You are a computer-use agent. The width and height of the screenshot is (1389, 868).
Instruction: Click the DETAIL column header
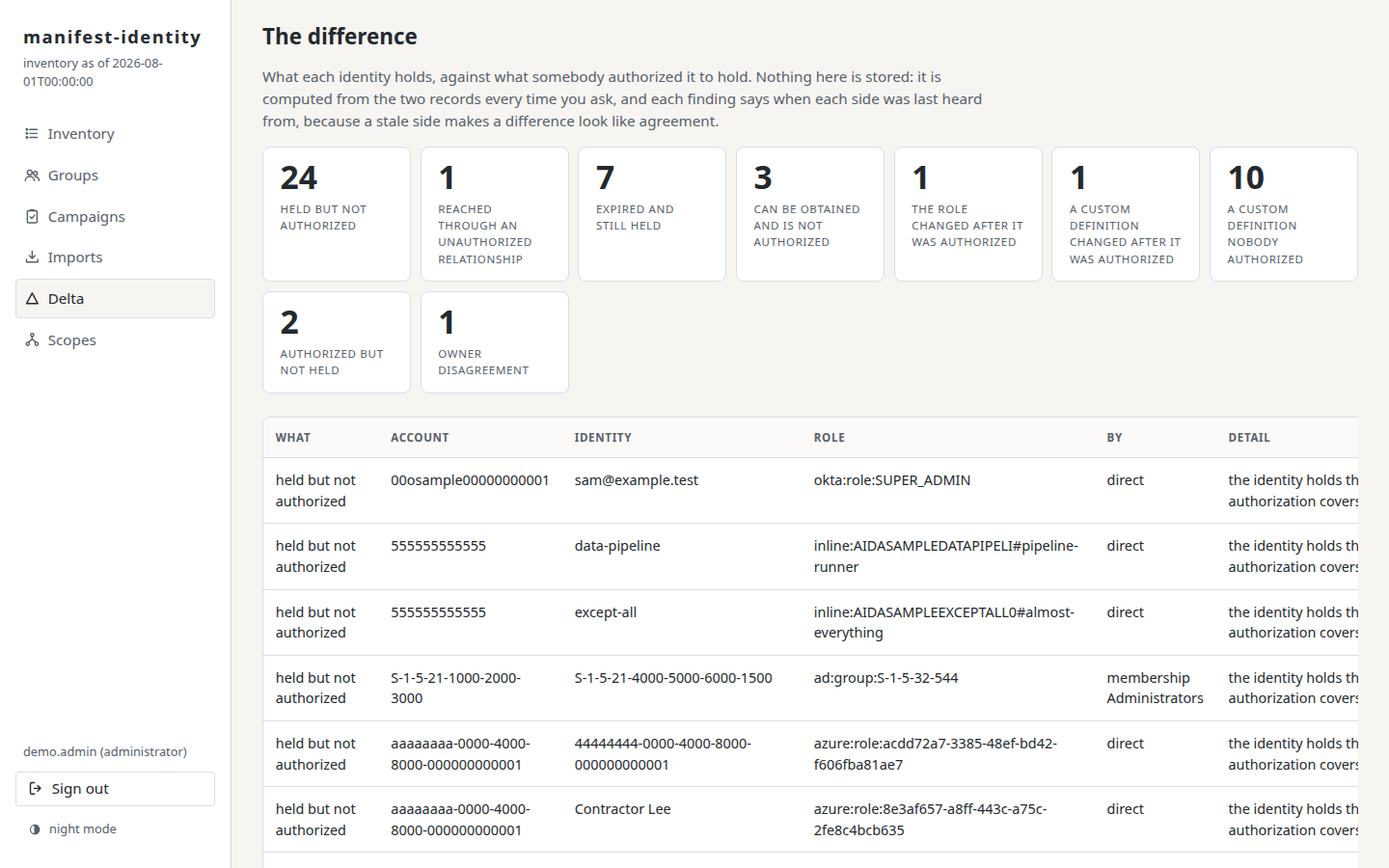1249,438
